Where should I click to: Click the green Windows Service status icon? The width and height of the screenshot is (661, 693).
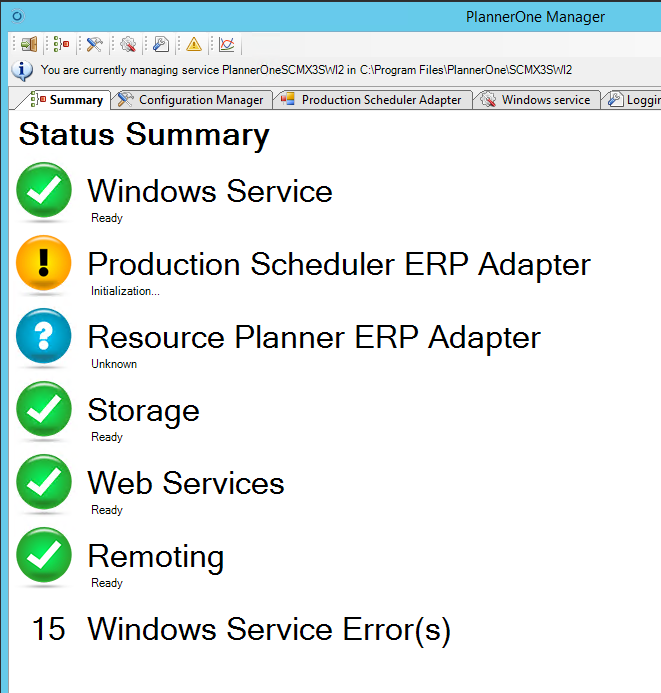(x=44, y=190)
